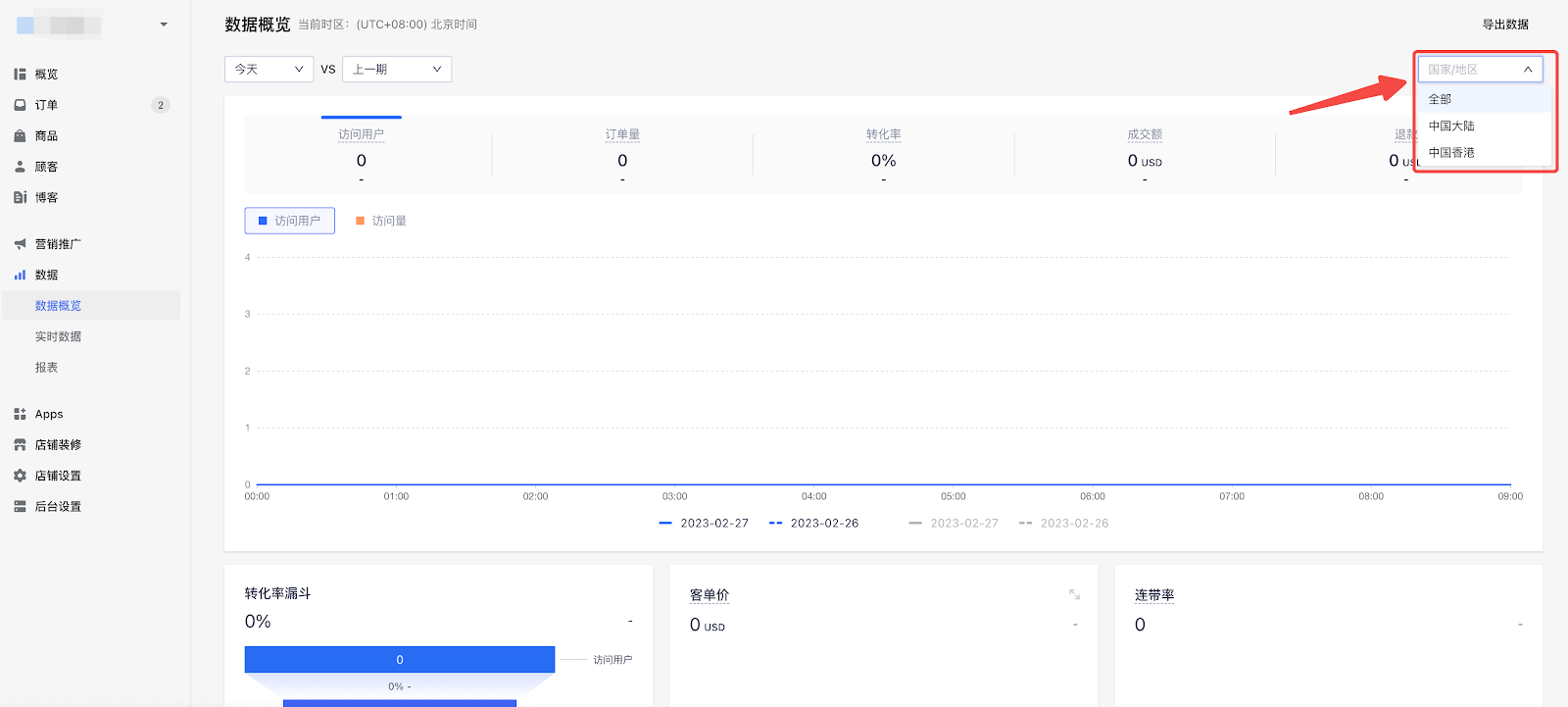This screenshot has width=1568, height=707.
Task: Open Apps in the sidebar
Action: [x=49, y=414]
